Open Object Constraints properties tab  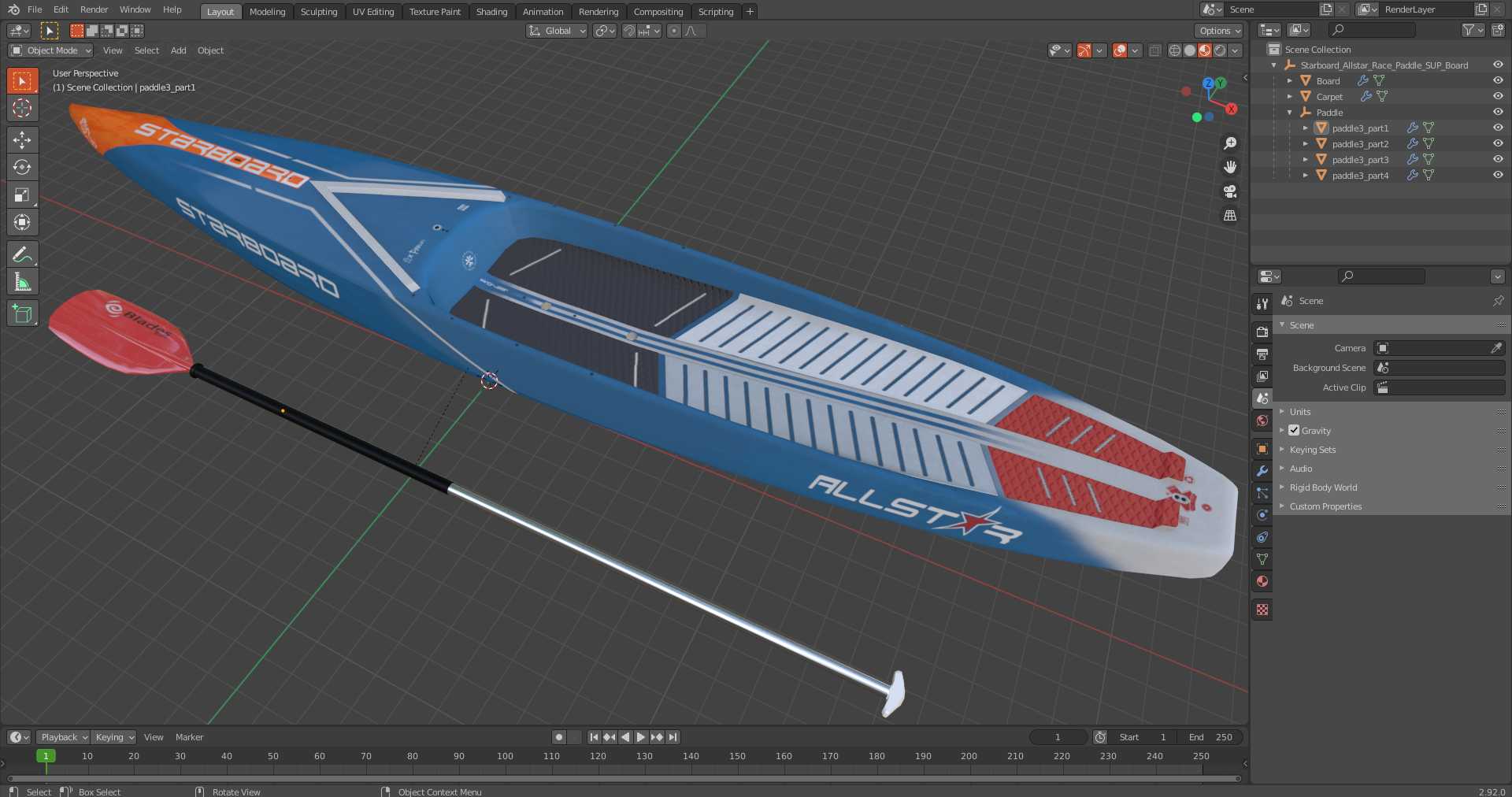(x=1262, y=537)
